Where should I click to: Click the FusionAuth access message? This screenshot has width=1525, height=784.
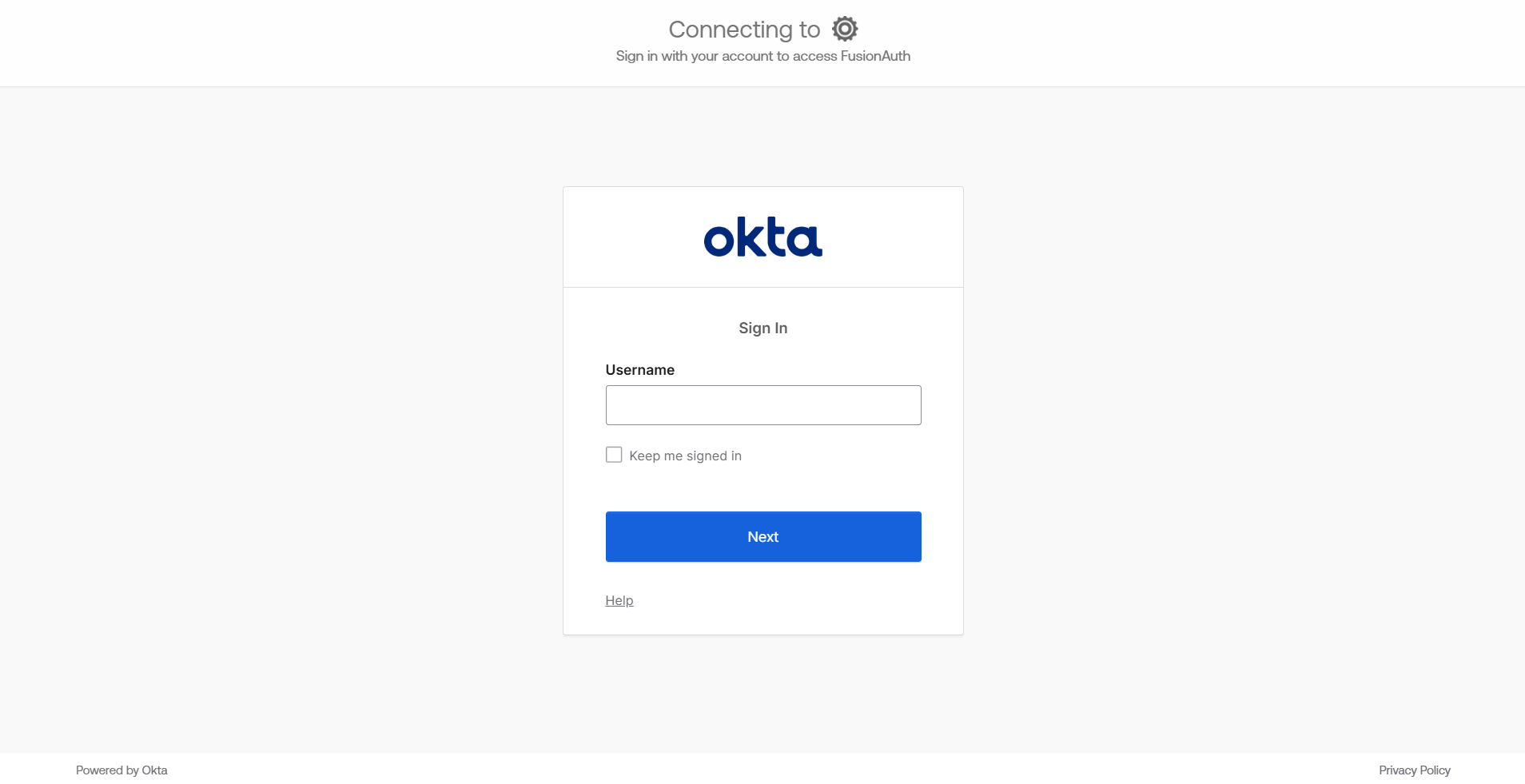pyautogui.click(x=762, y=56)
